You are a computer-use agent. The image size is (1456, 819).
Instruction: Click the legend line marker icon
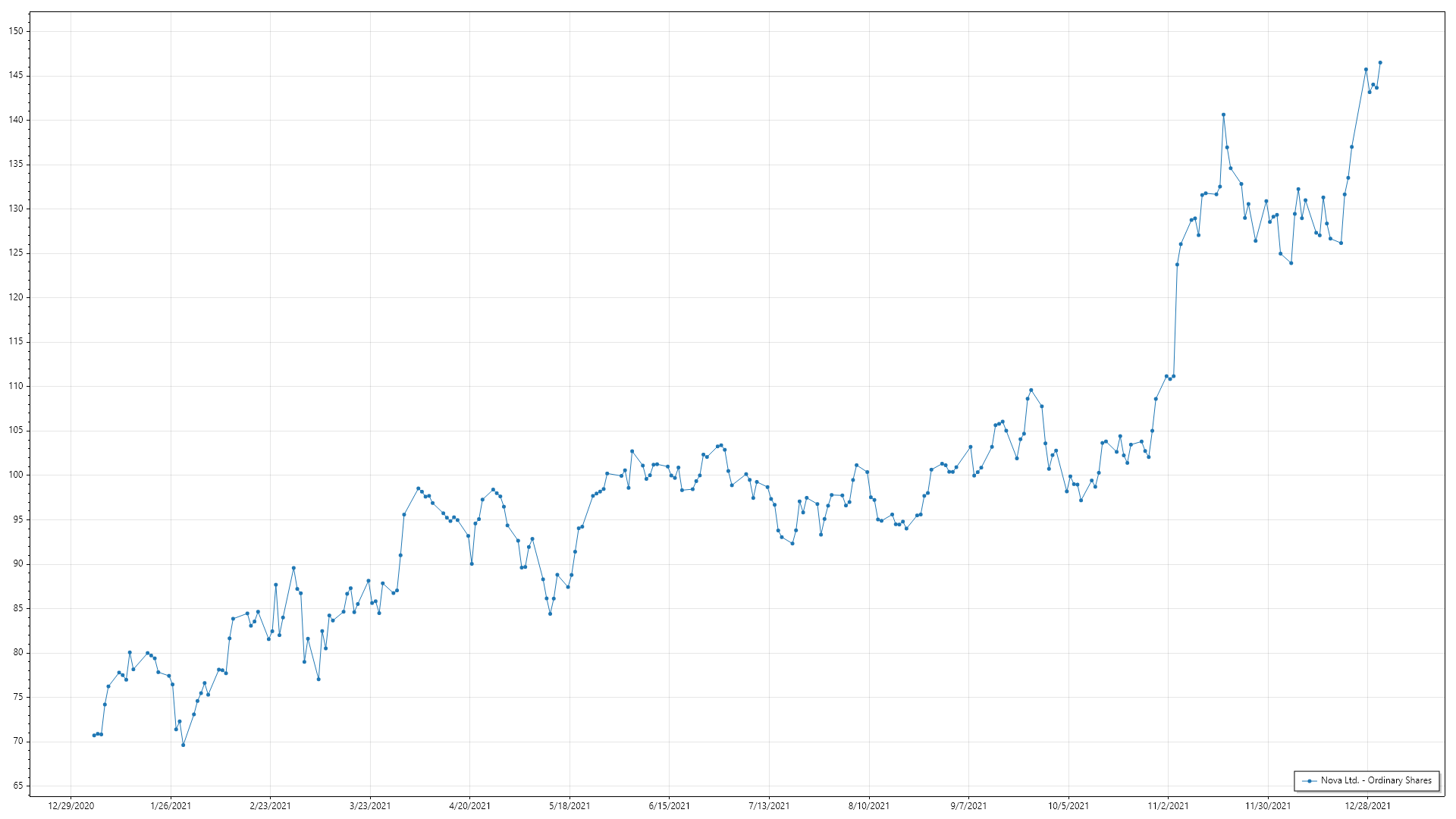point(1309,780)
